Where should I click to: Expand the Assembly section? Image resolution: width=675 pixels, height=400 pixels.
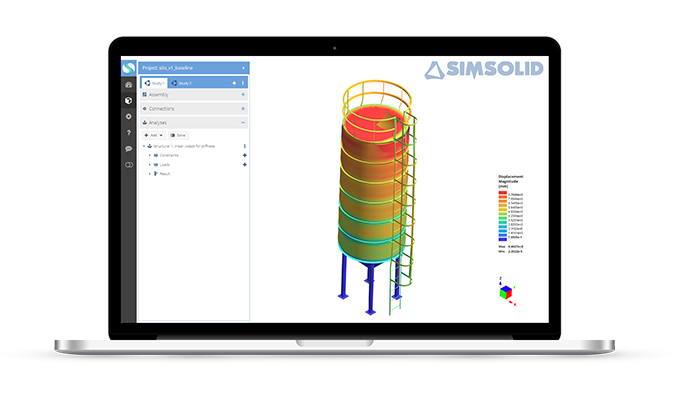243,94
